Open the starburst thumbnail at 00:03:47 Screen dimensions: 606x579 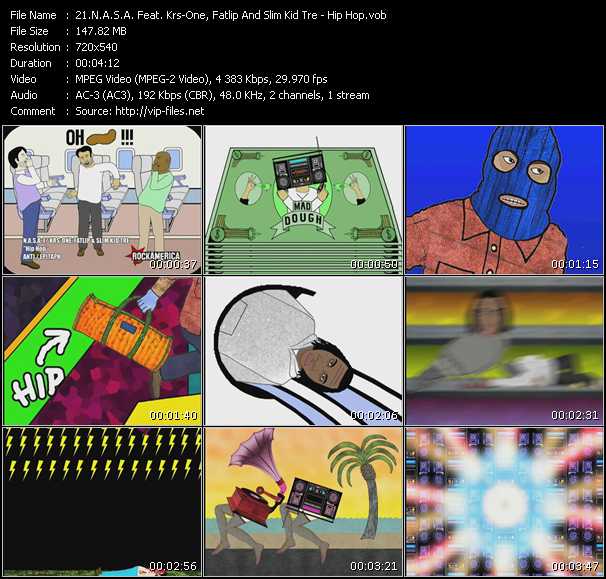click(504, 502)
